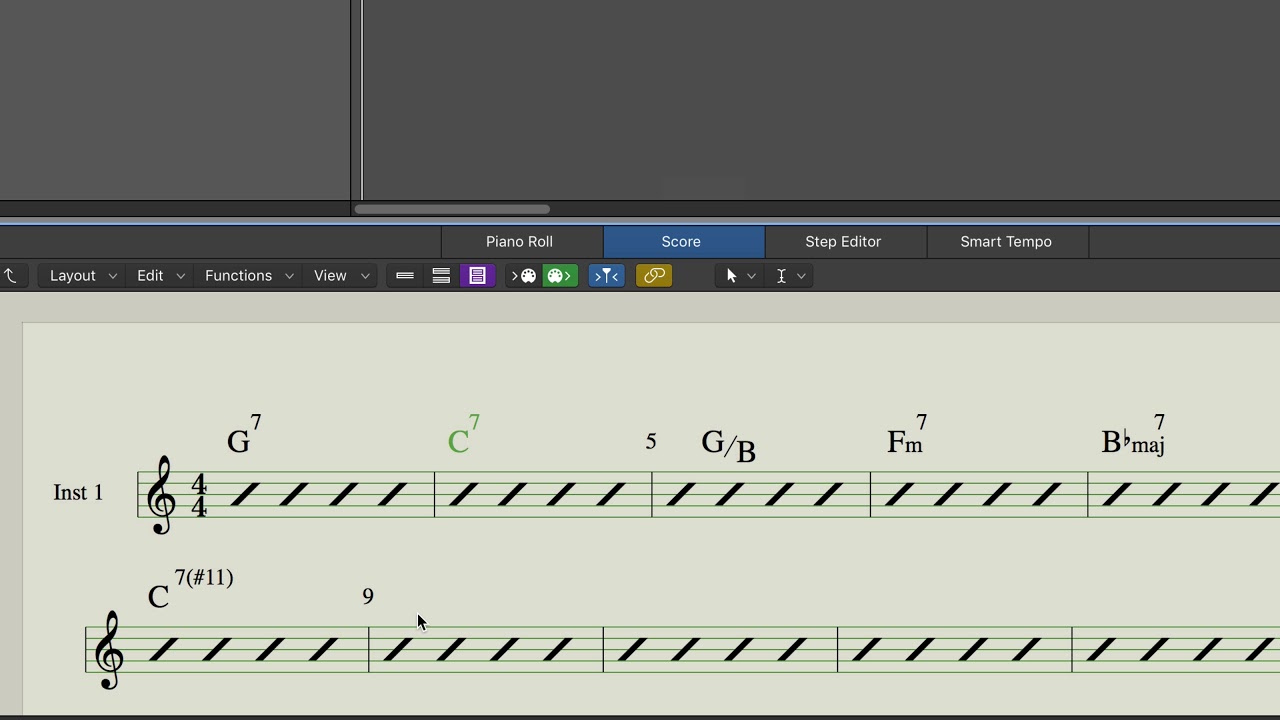Select the Fm7 chord symbol

click(x=907, y=435)
